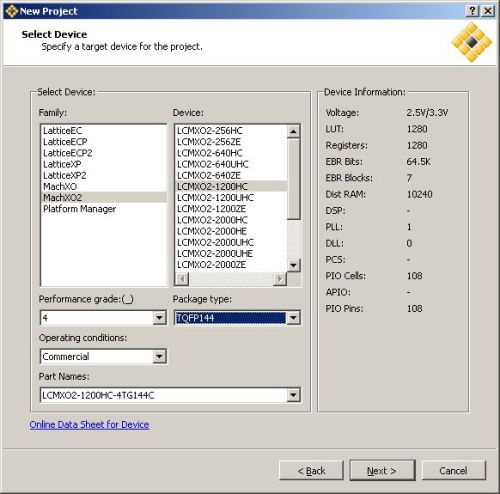The height and width of the screenshot is (494, 500).
Task: Select MachXO2 family
Action: tap(103, 198)
